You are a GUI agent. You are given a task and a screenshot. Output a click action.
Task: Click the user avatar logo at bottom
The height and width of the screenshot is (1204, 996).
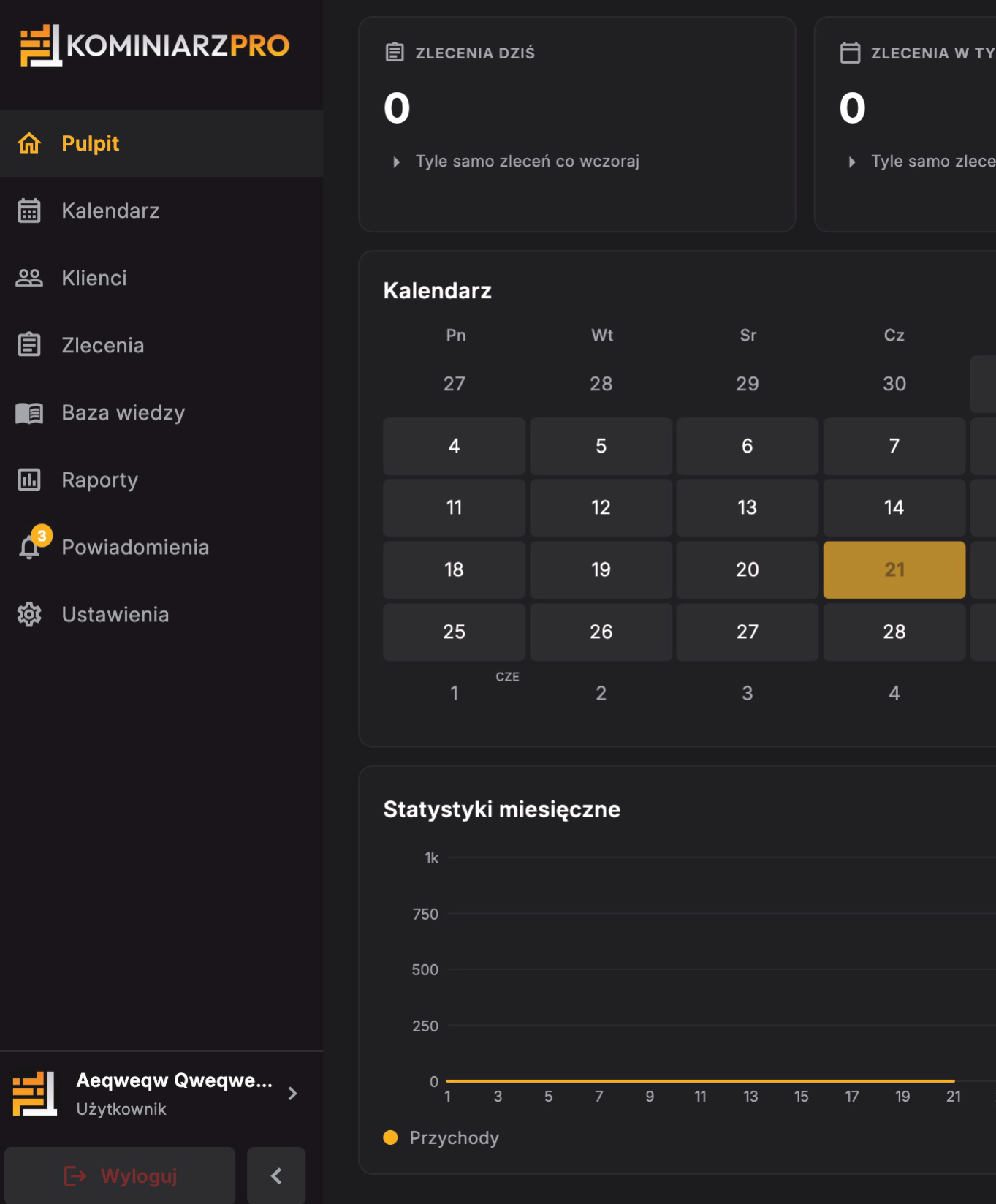click(x=34, y=1094)
